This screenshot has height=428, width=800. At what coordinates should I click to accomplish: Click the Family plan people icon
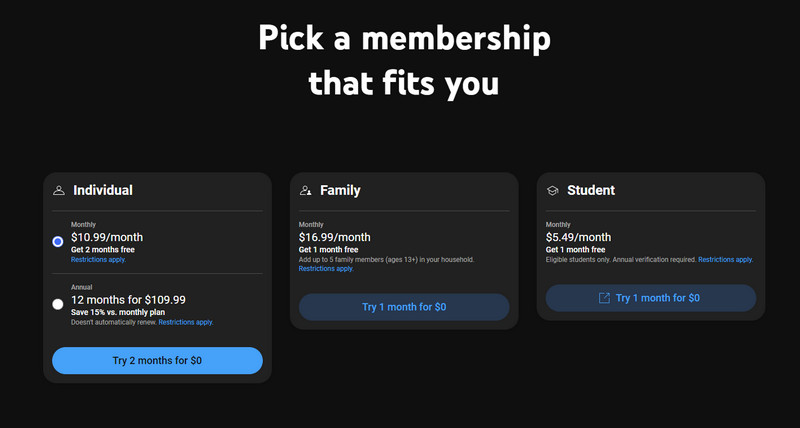point(306,190)
